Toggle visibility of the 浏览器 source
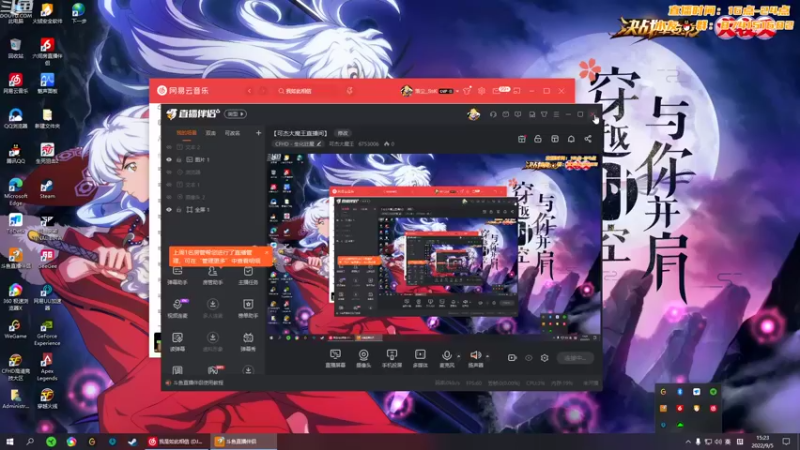This screenshot has width=800, height=450. (169, 172)
